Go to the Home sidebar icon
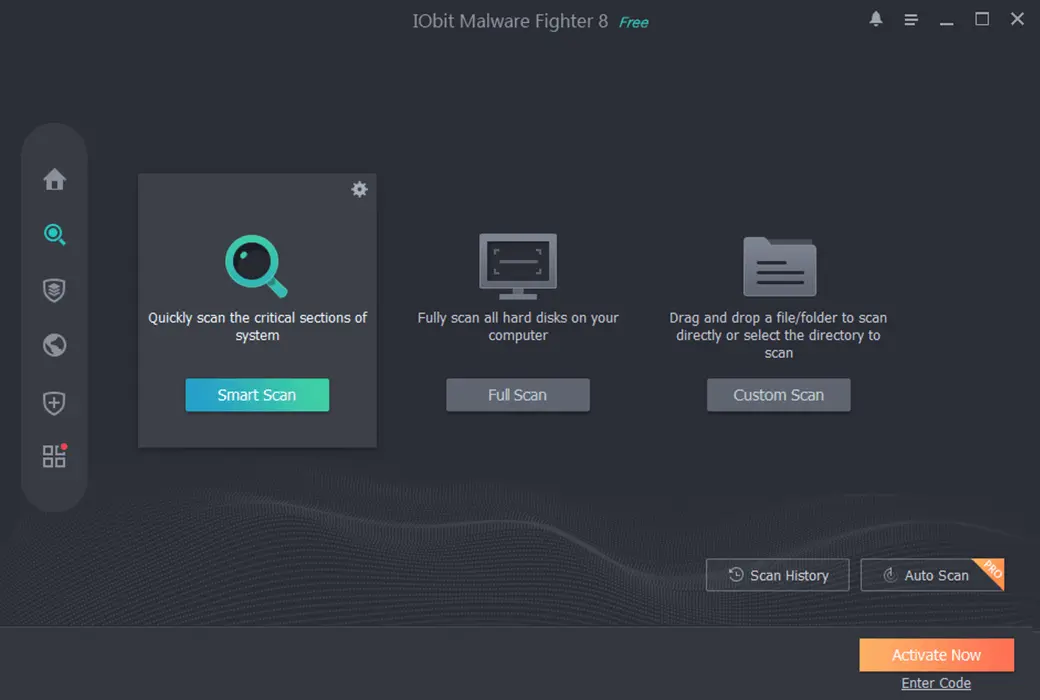The width and height of the screenshot is (1040, 700). pos(54,179)
